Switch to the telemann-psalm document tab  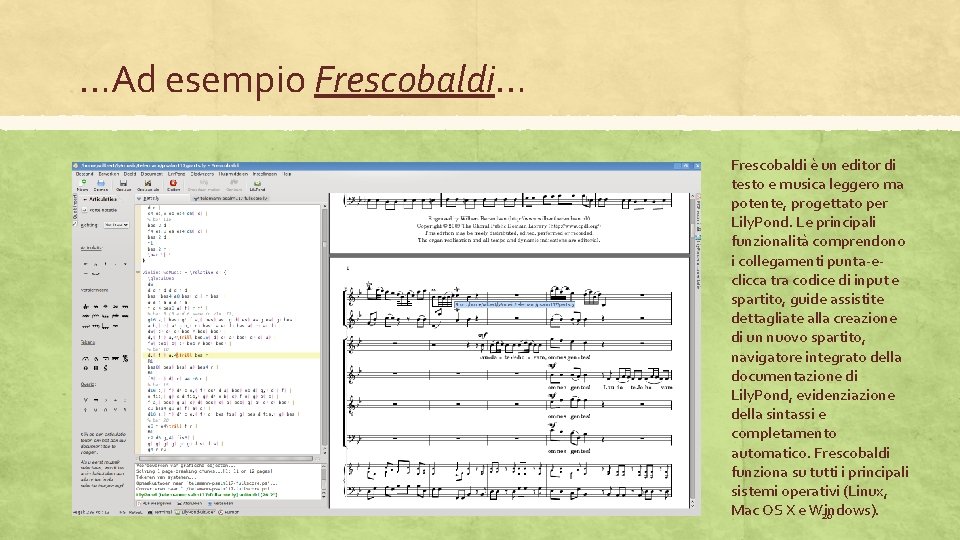pyautogui.click(x=230, y=198)
